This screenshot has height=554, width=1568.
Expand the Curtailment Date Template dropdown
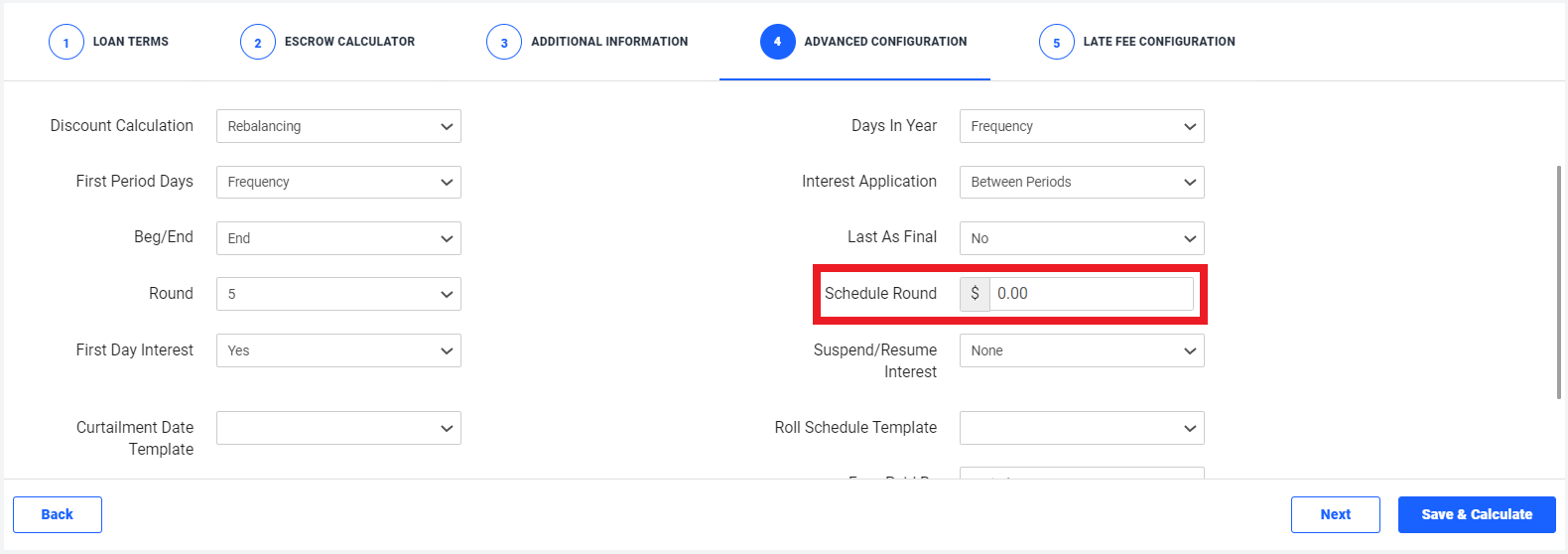tap(338, 428)
